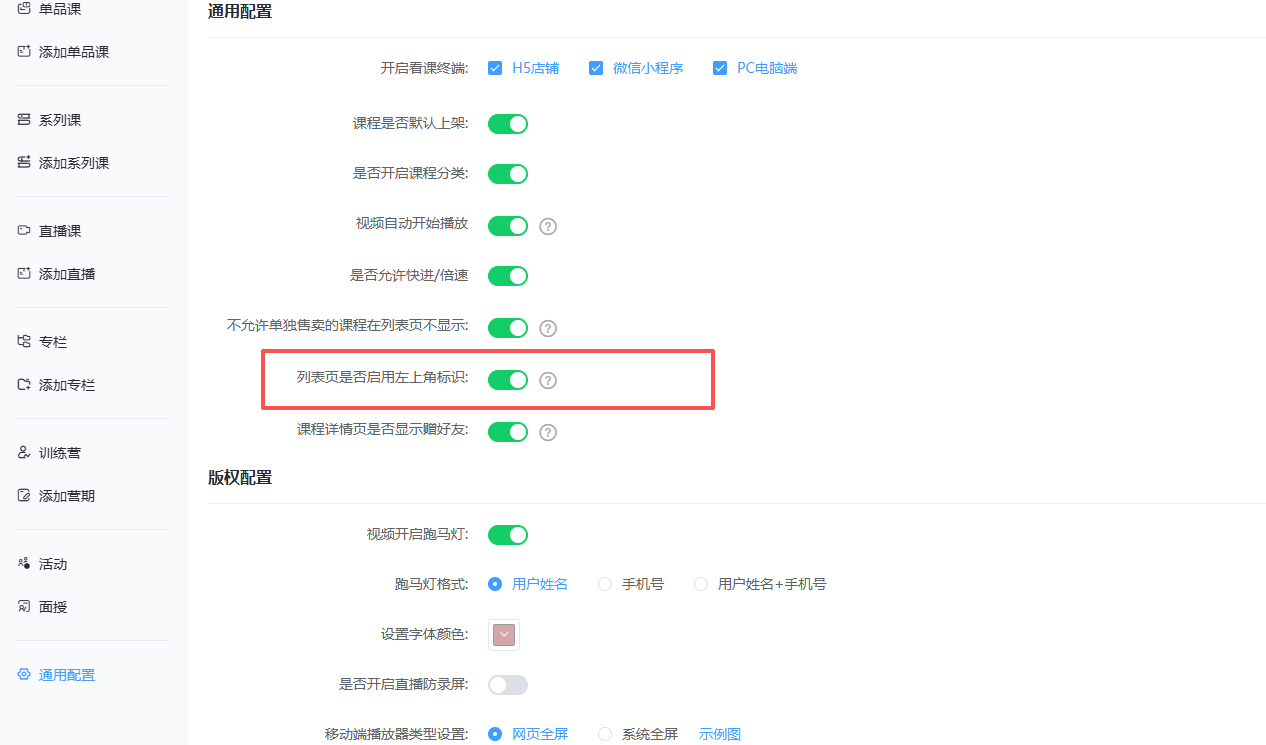Open the 示例图 link
Viewport: 1266px width, 745px height.
tap(719, 733)
